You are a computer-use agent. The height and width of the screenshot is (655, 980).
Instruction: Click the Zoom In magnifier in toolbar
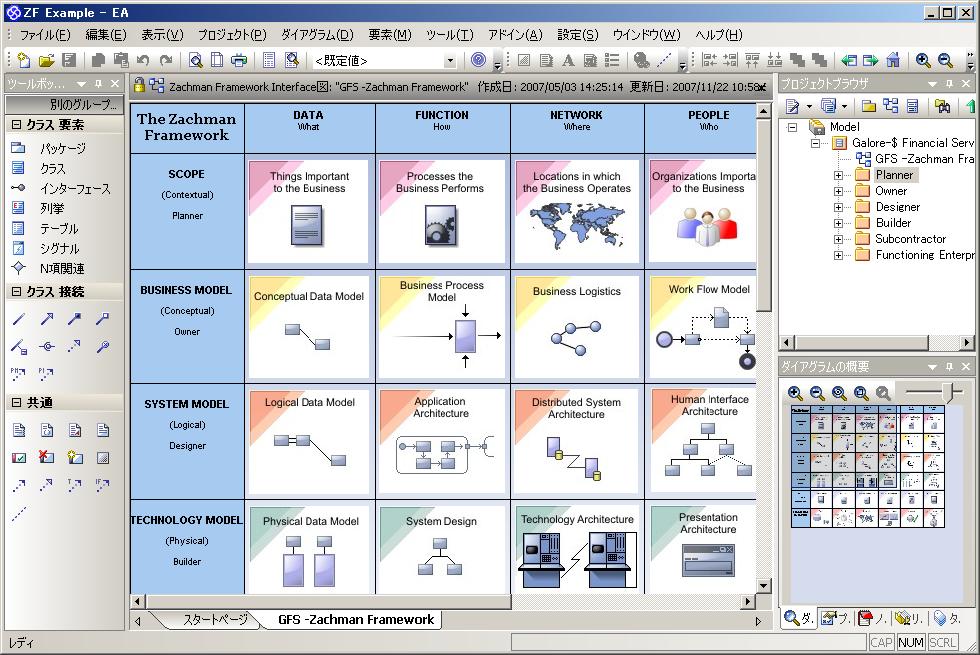[x=922, y=60]
